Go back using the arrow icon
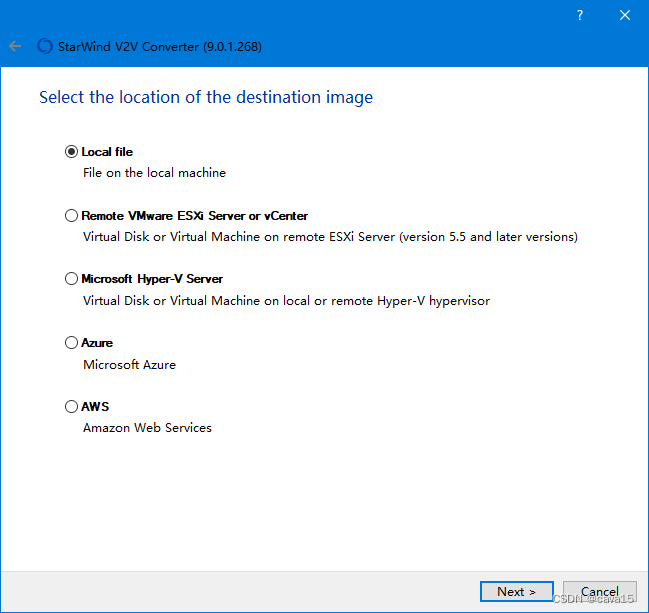Image resolution: width=649 pixels, height=613 pixels. tap(15, 46)
